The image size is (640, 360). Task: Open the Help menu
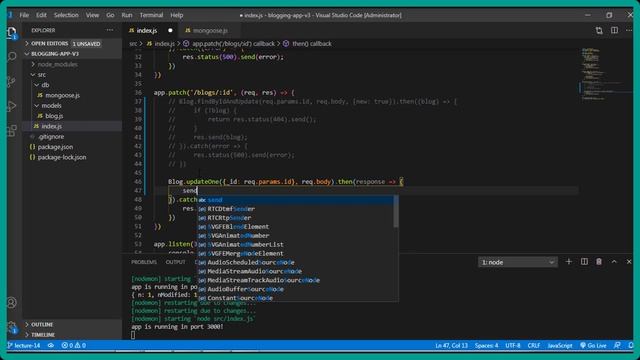click(x=177, y=15)
